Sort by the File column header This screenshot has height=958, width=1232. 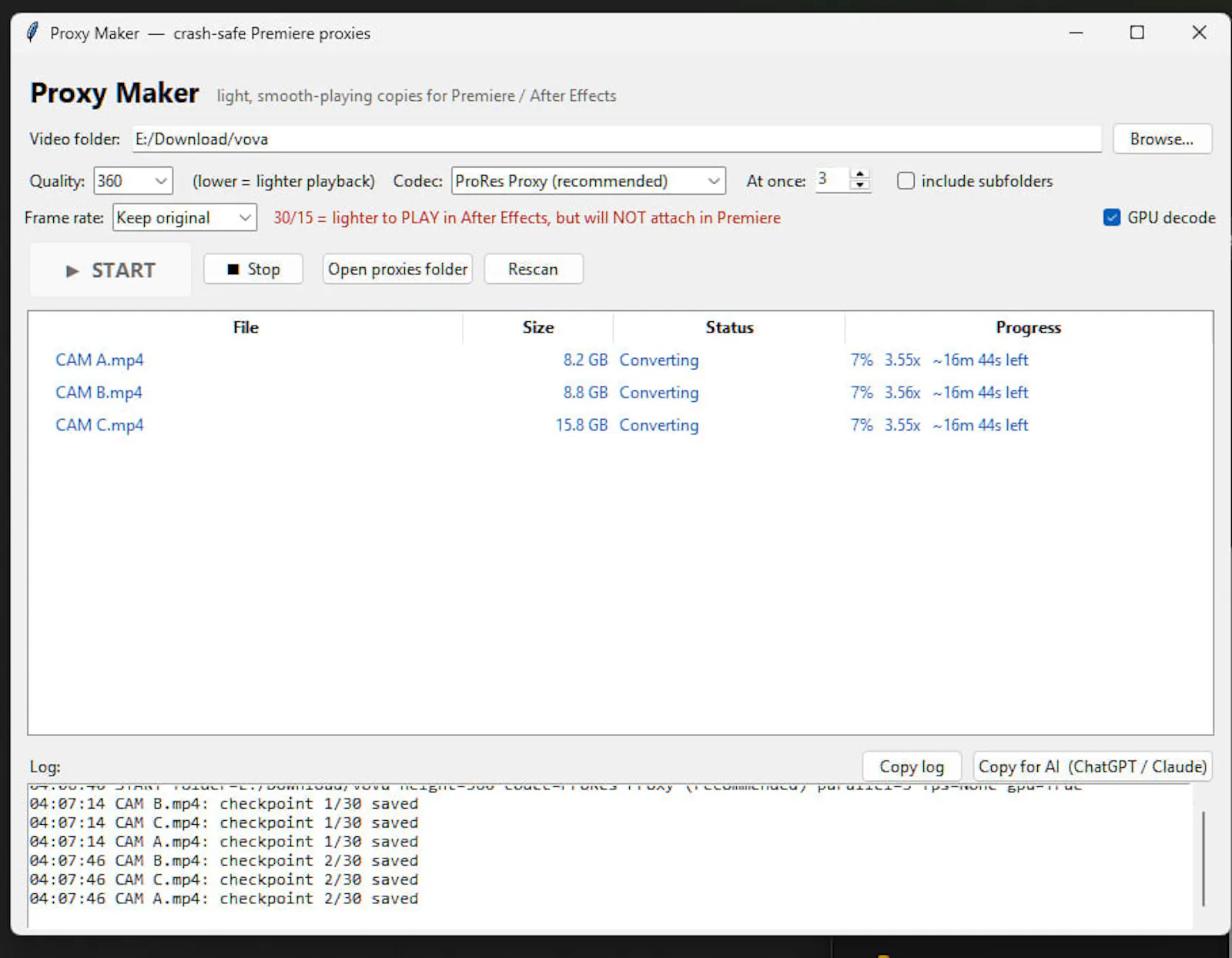[x=246, y=327]
